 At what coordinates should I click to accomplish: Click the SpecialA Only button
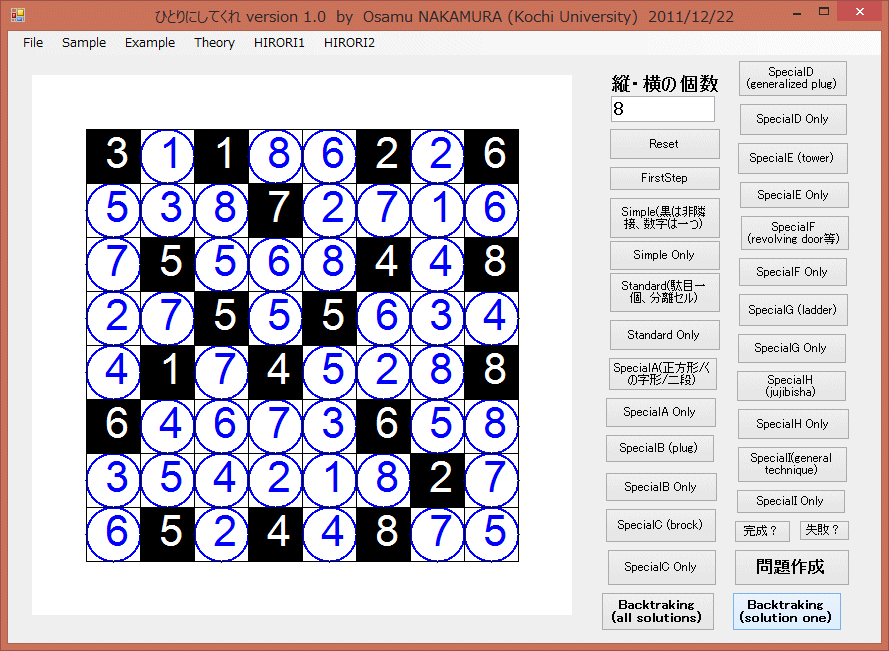pyautogui.click(x=661, y=412)
